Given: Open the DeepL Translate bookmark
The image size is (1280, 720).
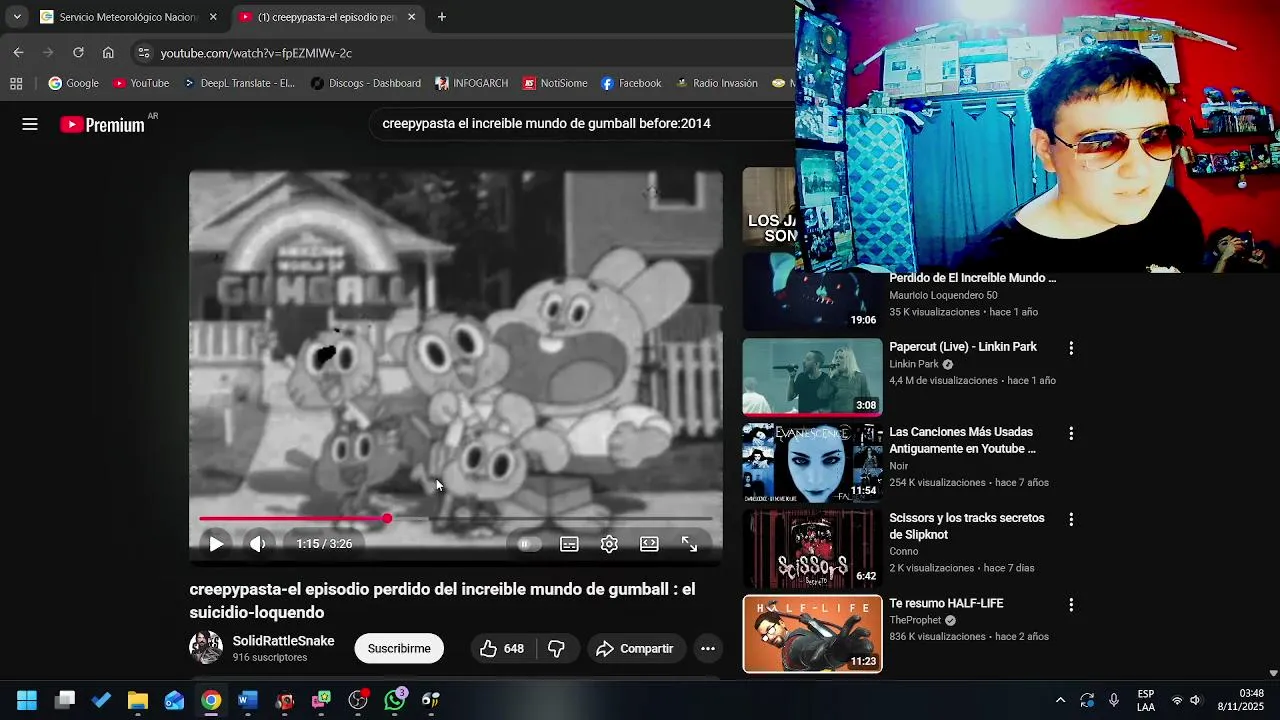Looking at the screenshot, I should click(239, 83).
